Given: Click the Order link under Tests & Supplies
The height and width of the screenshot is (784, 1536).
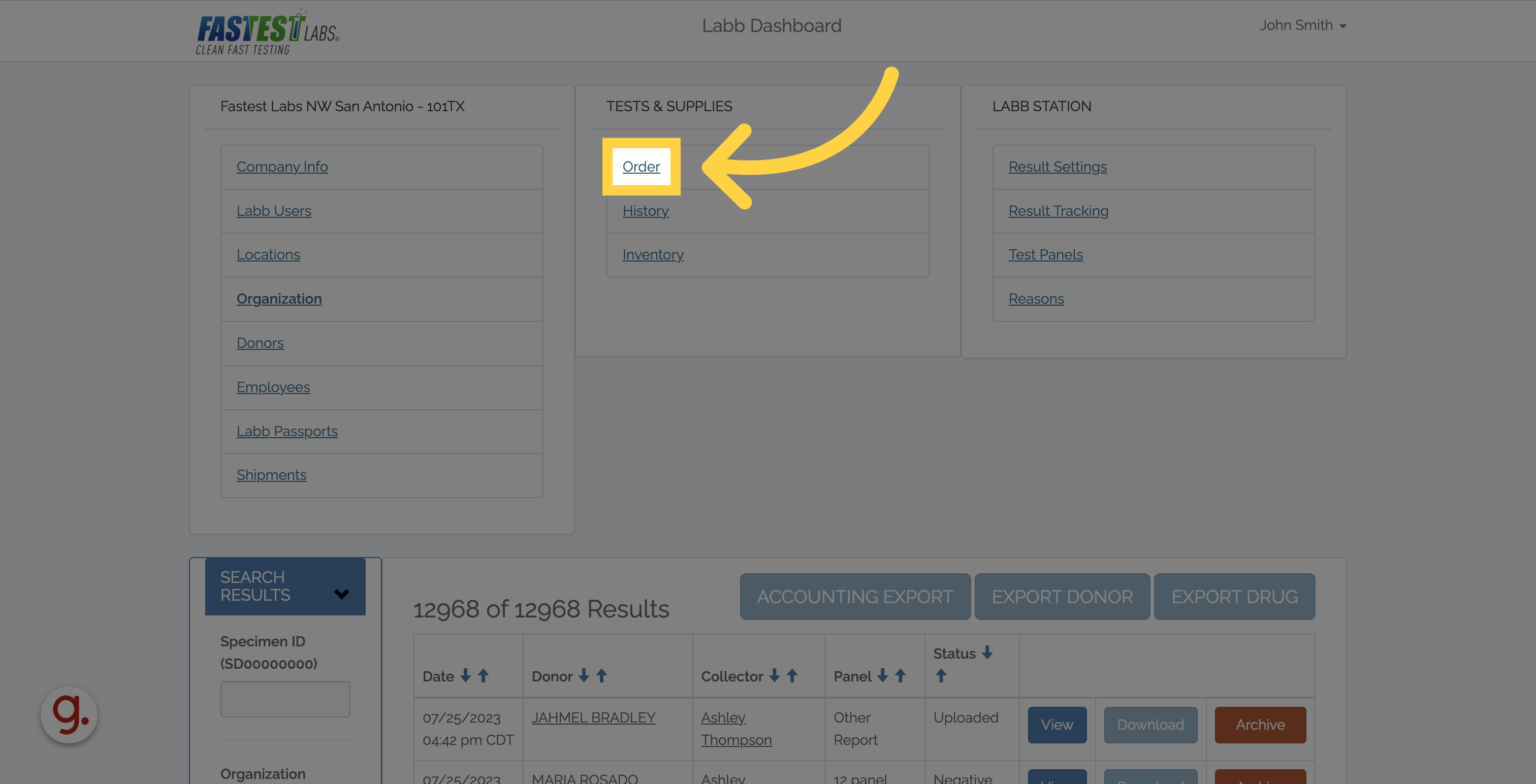Looking at the screenshot, I should [x=641, y=167].
